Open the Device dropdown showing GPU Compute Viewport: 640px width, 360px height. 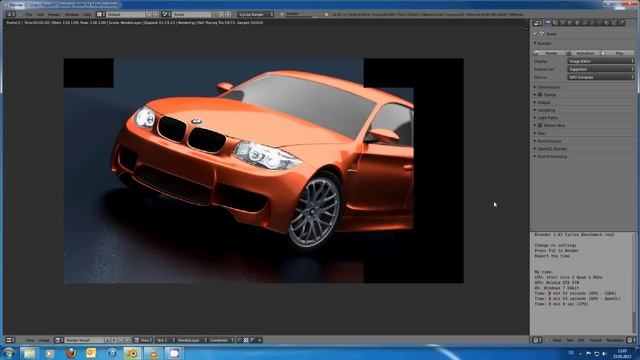click(x=600, y=77)
